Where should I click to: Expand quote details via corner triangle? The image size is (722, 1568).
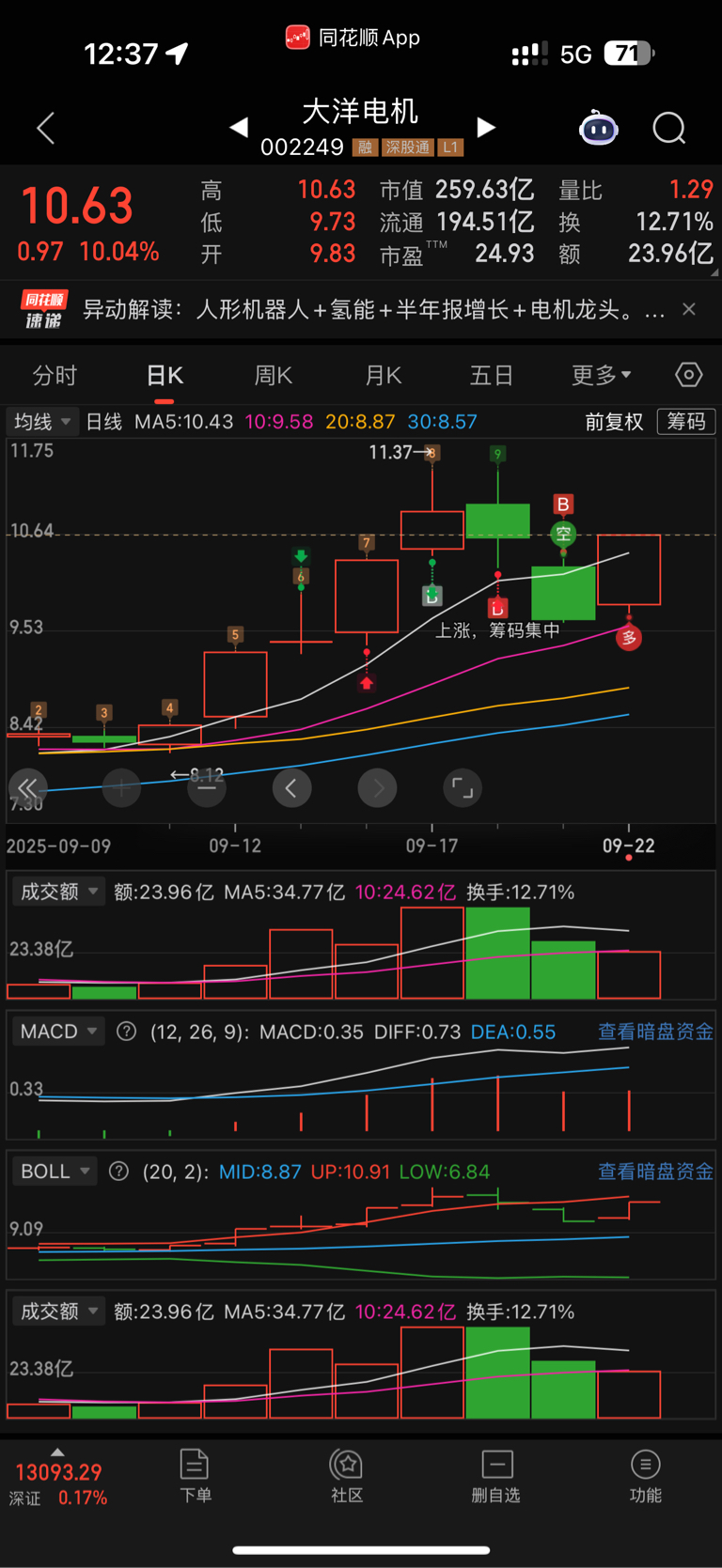714,272
